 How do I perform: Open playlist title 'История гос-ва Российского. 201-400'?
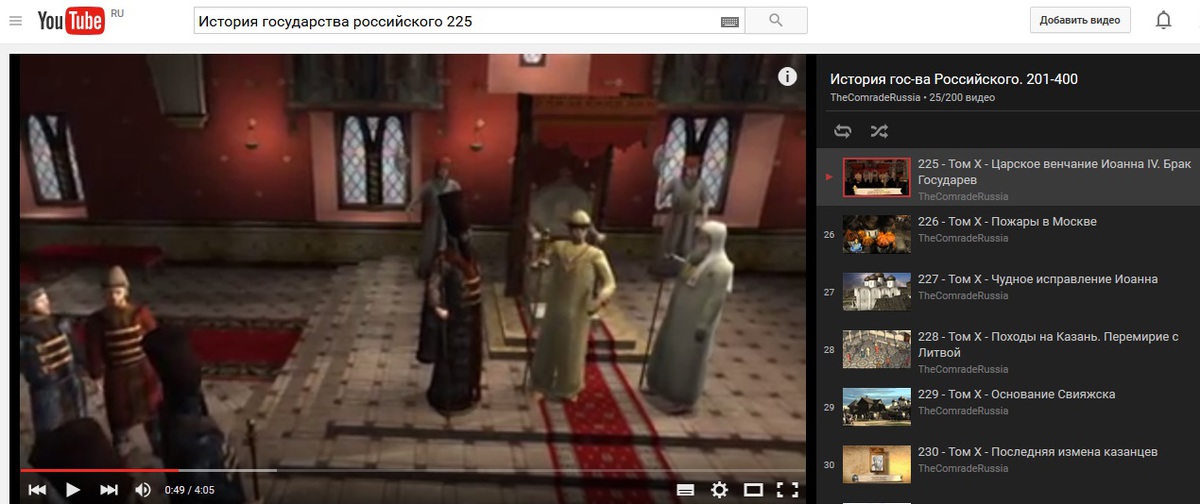click(954, 79)
